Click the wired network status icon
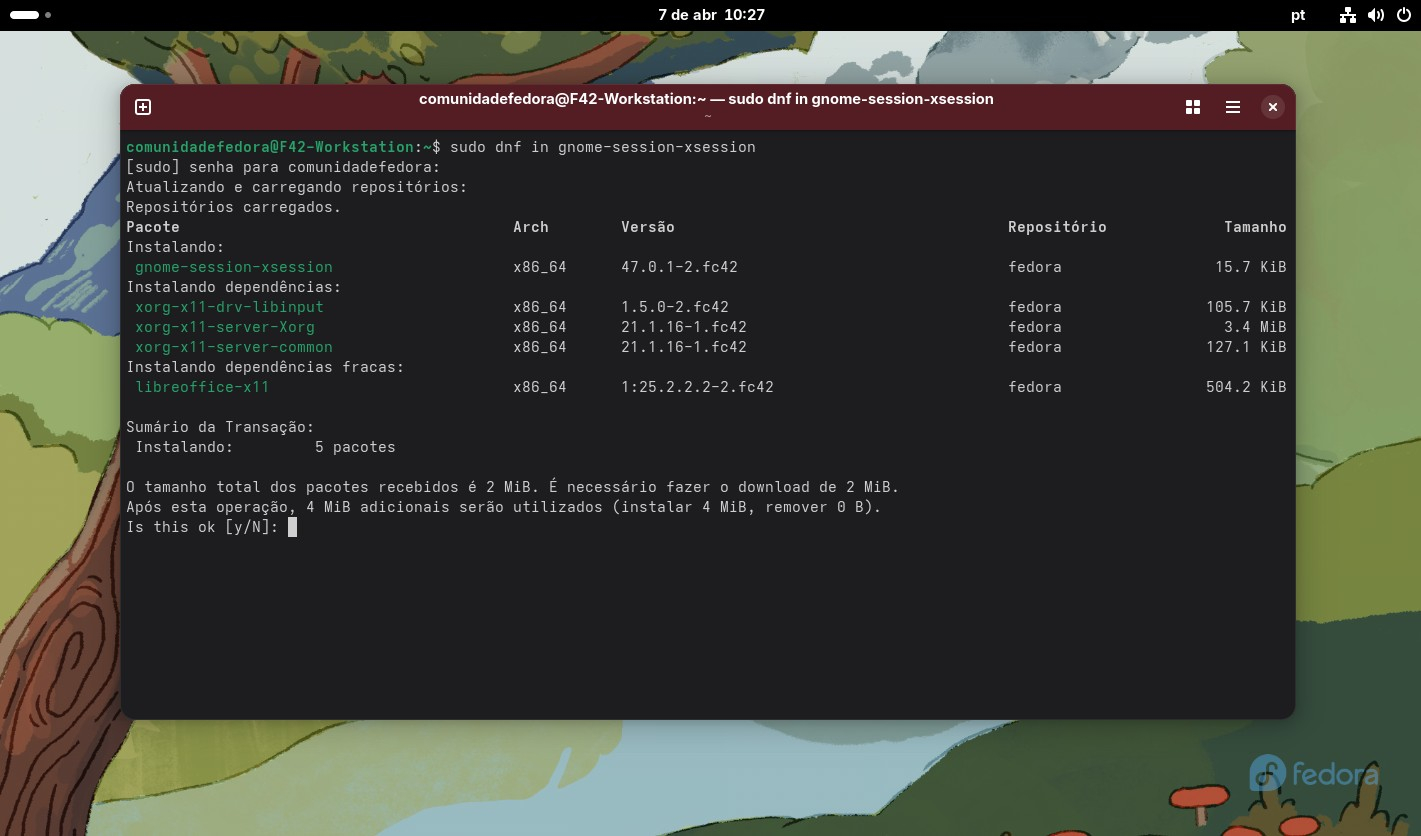The image size is (1421, 836). [1348, 15]
